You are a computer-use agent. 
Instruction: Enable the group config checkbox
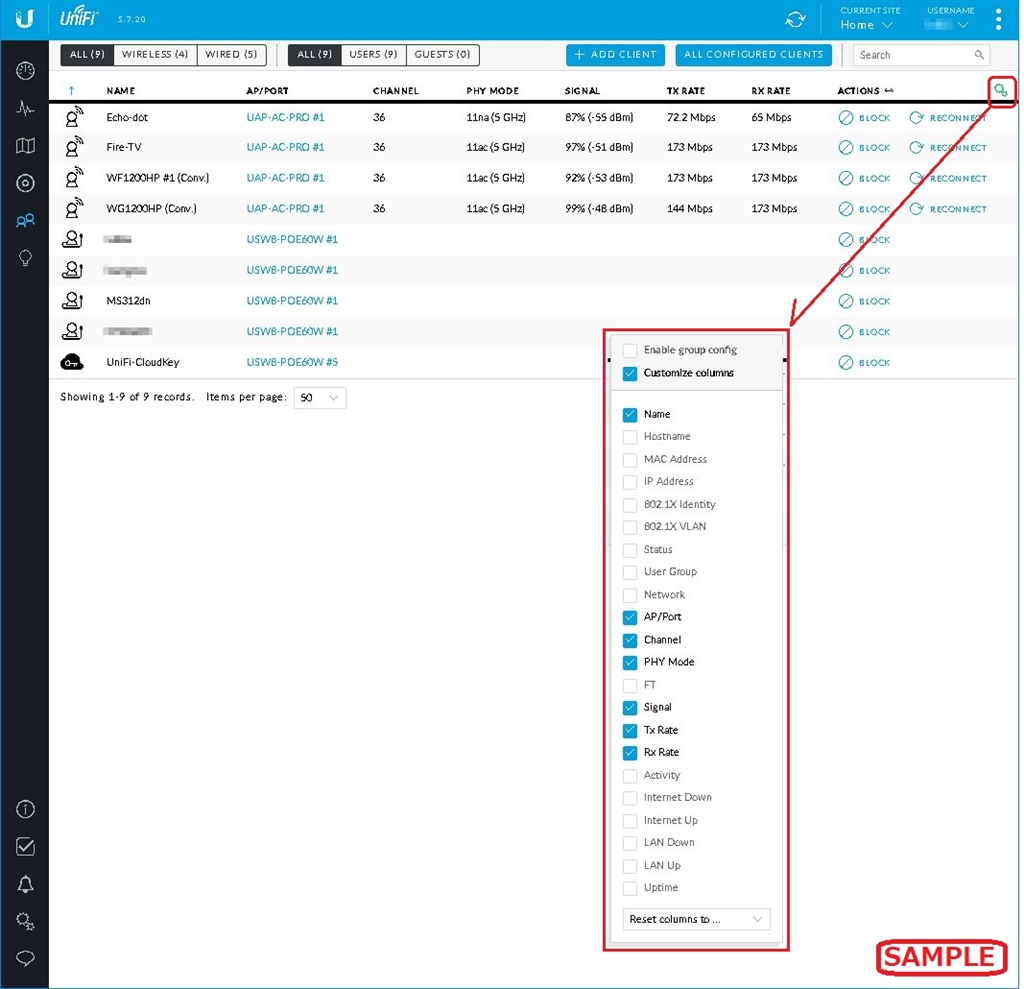(630, 350)
